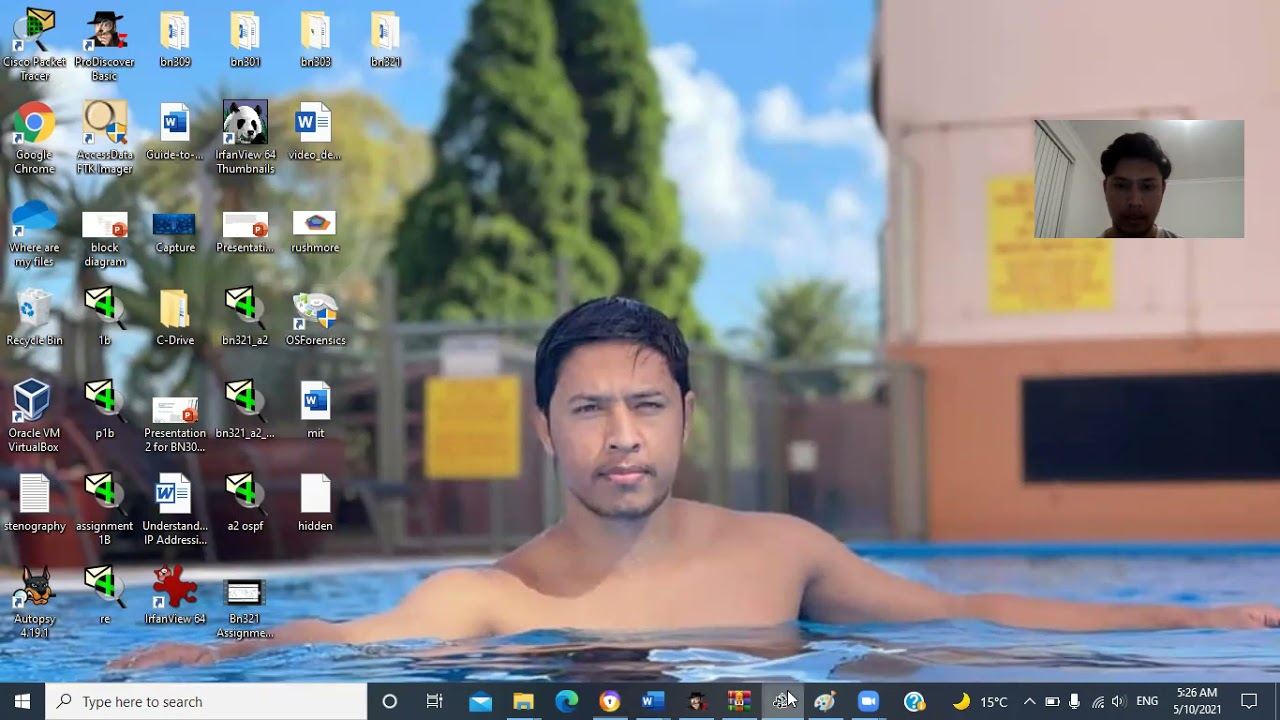This screenshot has width=1280, height=720.
Task: Launch ProDiscover Basic shortcut
Action: [x=104, y=46]
